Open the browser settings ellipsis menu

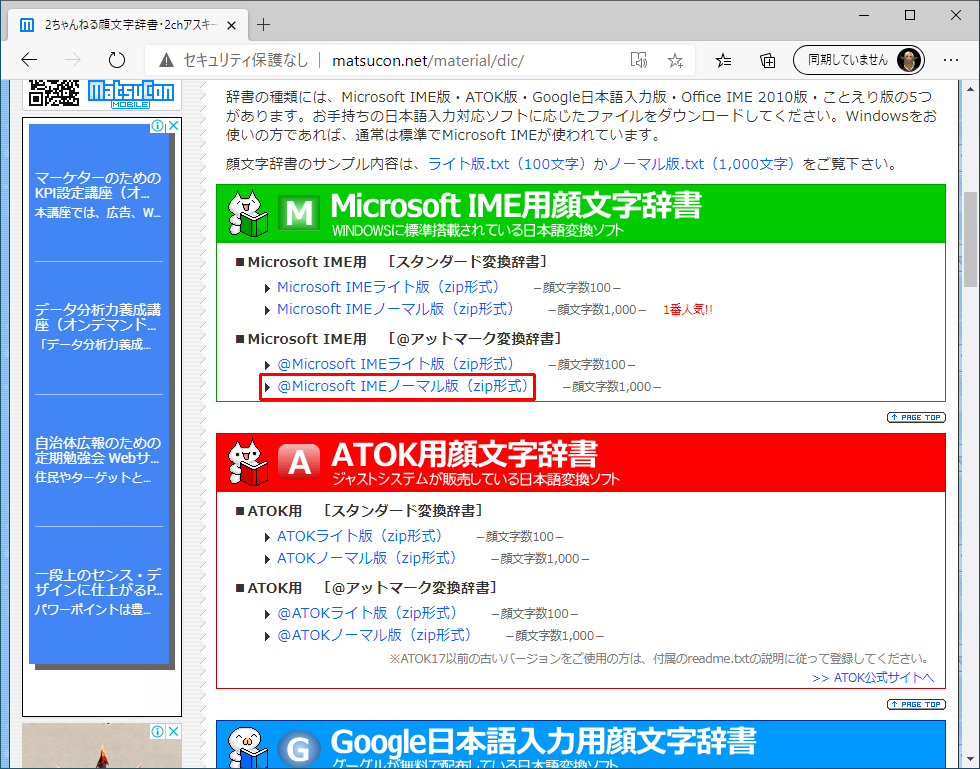tap(951, 60)
